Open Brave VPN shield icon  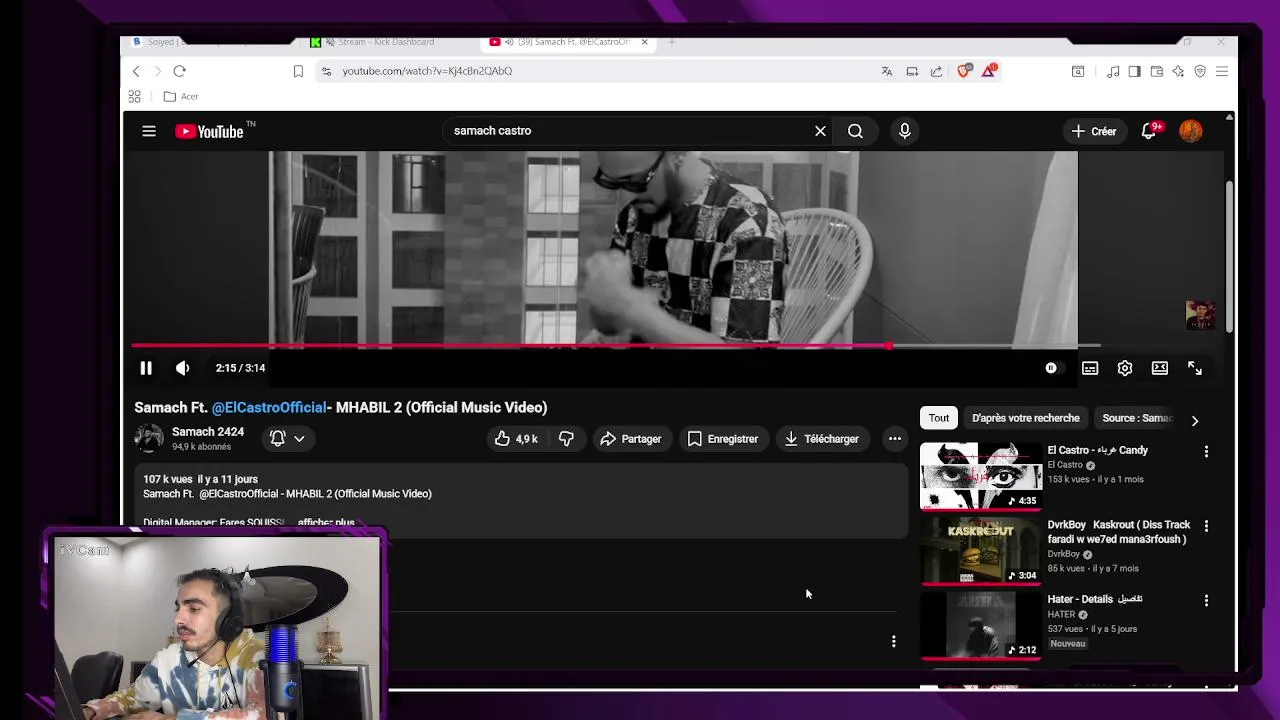pyautogui.click(x=1200, y=71)
